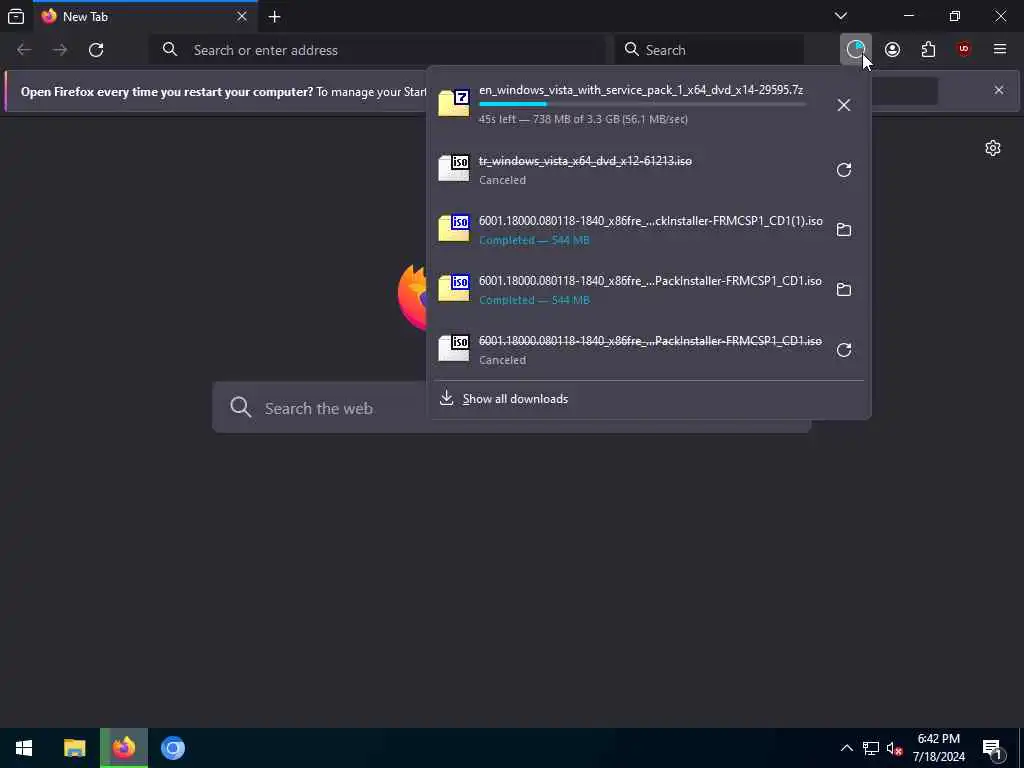Cancel the en_windows_vista 7z download

(844, 104)
